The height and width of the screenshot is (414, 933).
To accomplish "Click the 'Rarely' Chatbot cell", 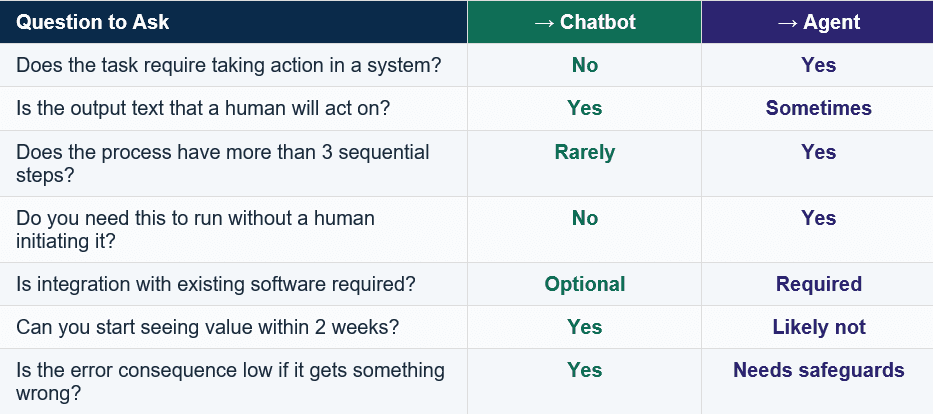I will coord(584,152).
